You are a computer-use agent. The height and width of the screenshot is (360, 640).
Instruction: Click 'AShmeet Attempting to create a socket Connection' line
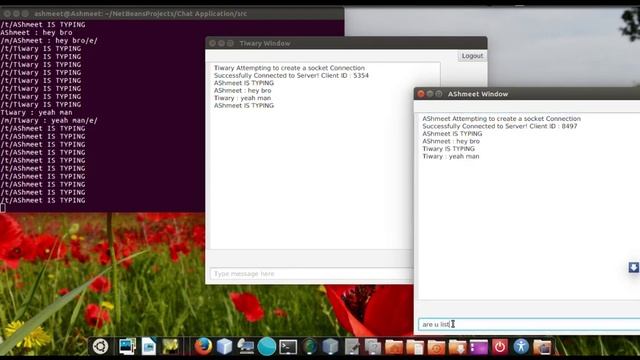502,119
